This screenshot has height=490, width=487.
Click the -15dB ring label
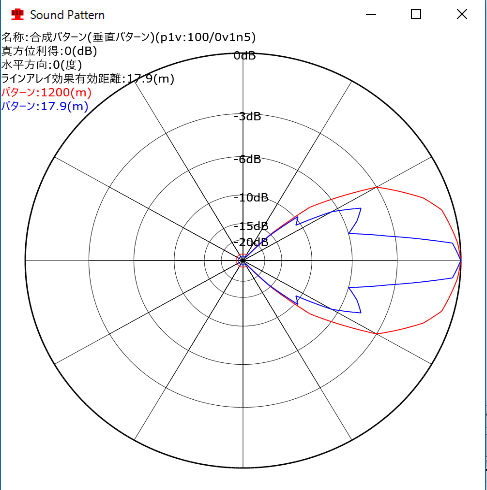[251, 226]
